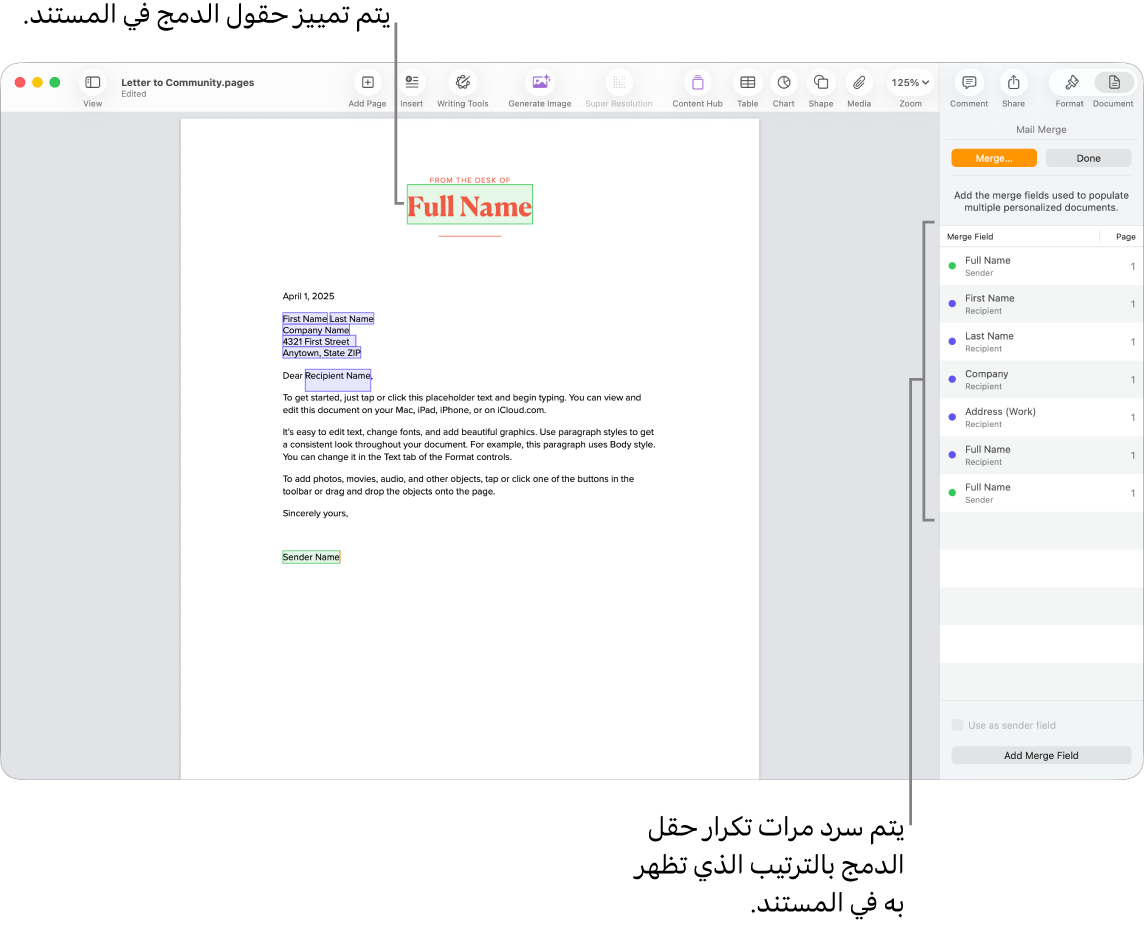
Task: Click the Add Merge Field button
Action: click(x=1041, y=755)
